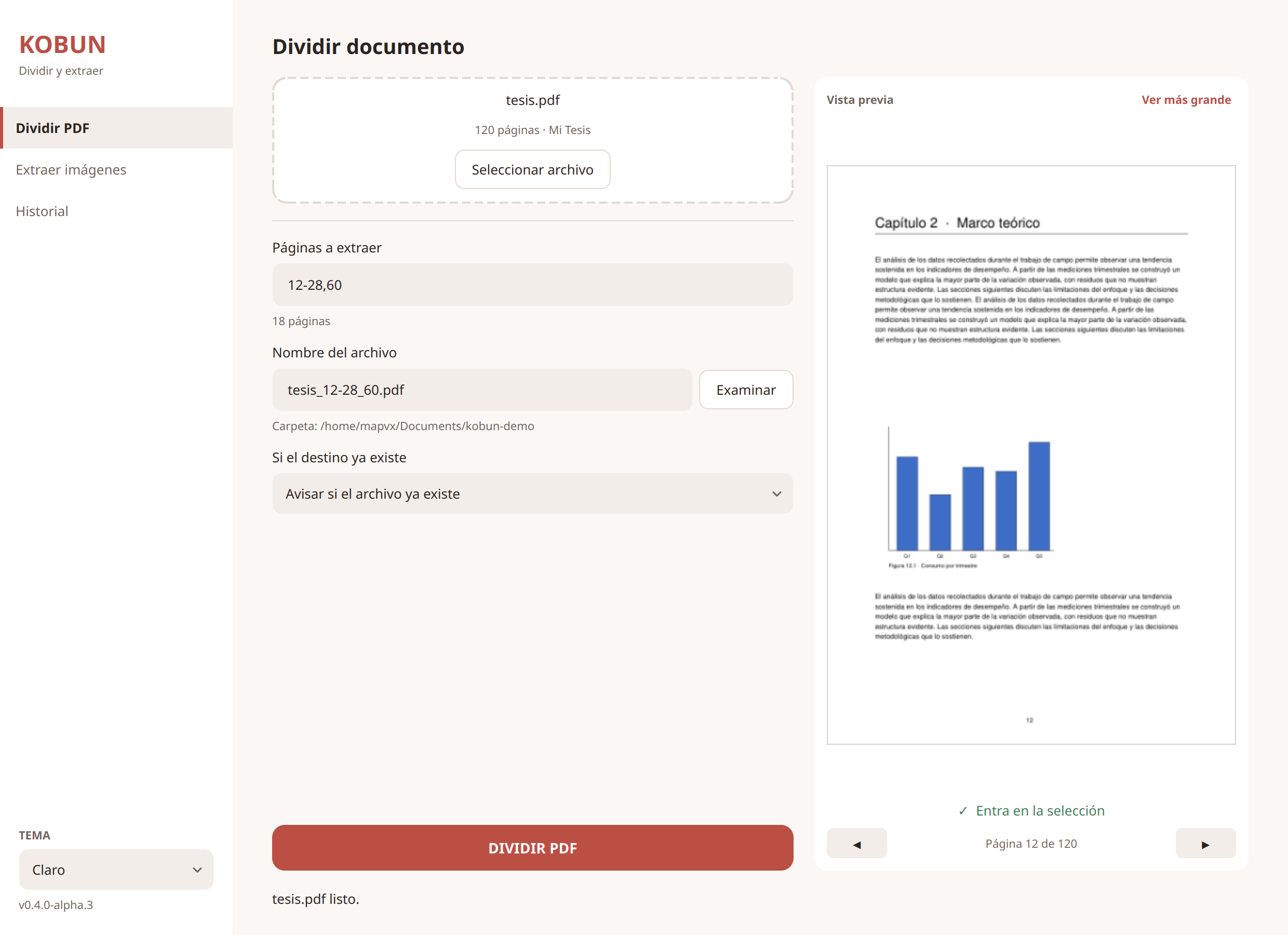Image resolution: width=1288 pixels, height=935 pixels.
Task: Click the 'Vista previa' heading
Action: [859, 100]
